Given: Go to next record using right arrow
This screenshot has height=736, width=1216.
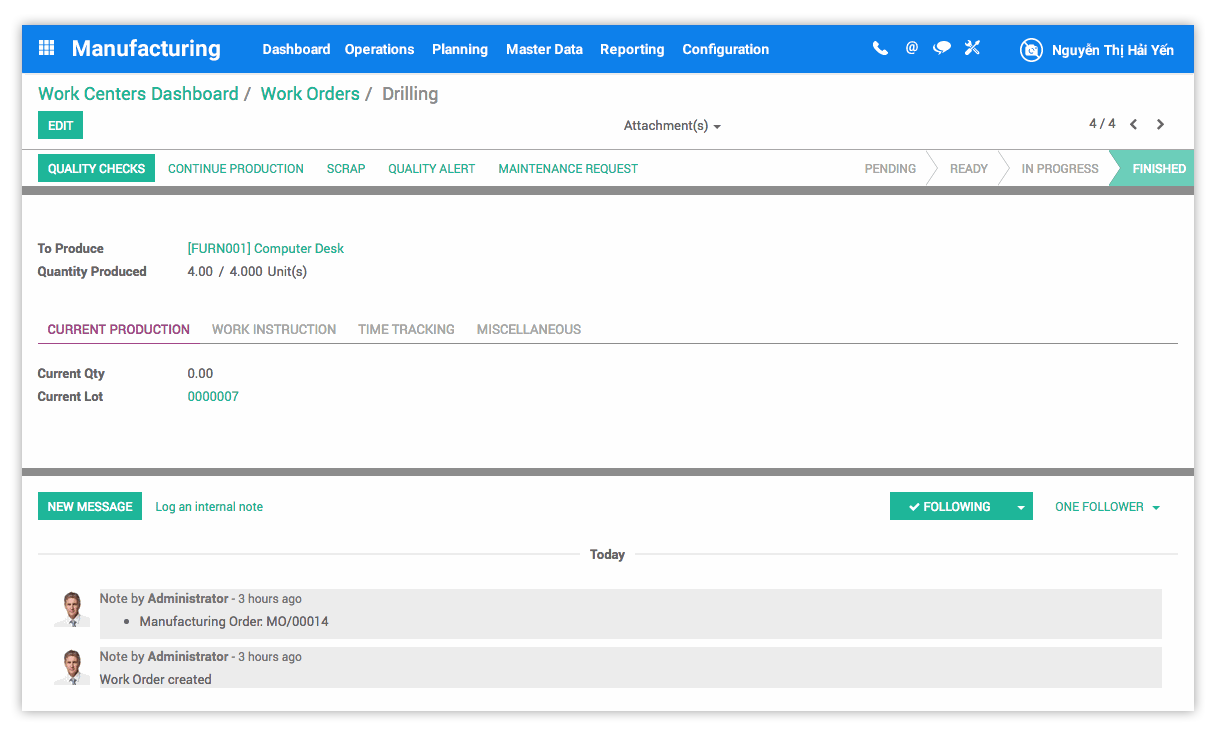Looking at the screenshot, I should 1160,124.
